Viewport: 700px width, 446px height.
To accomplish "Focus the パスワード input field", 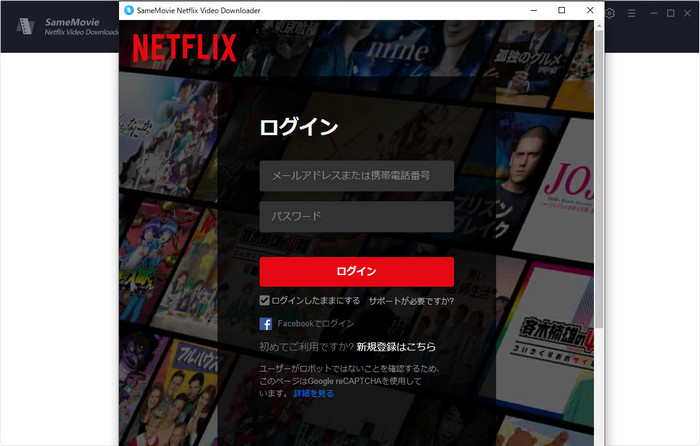I will [356, 216].
